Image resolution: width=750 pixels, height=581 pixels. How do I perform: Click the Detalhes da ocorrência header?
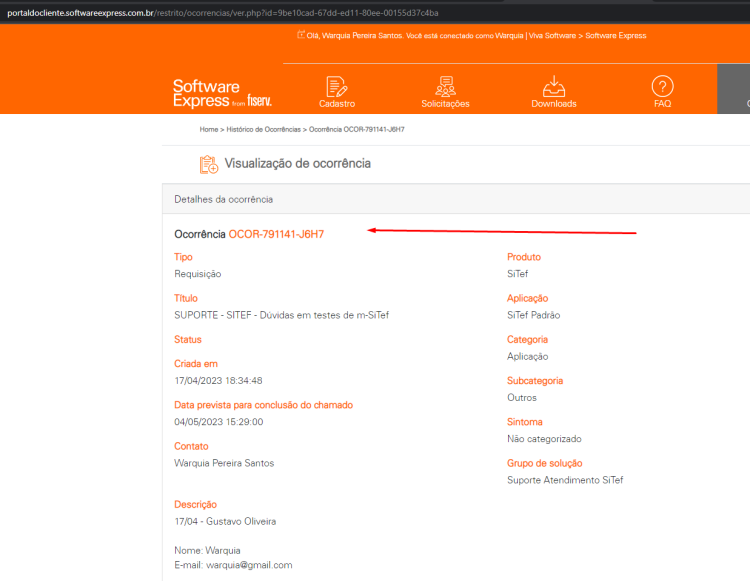pos(223,199)
